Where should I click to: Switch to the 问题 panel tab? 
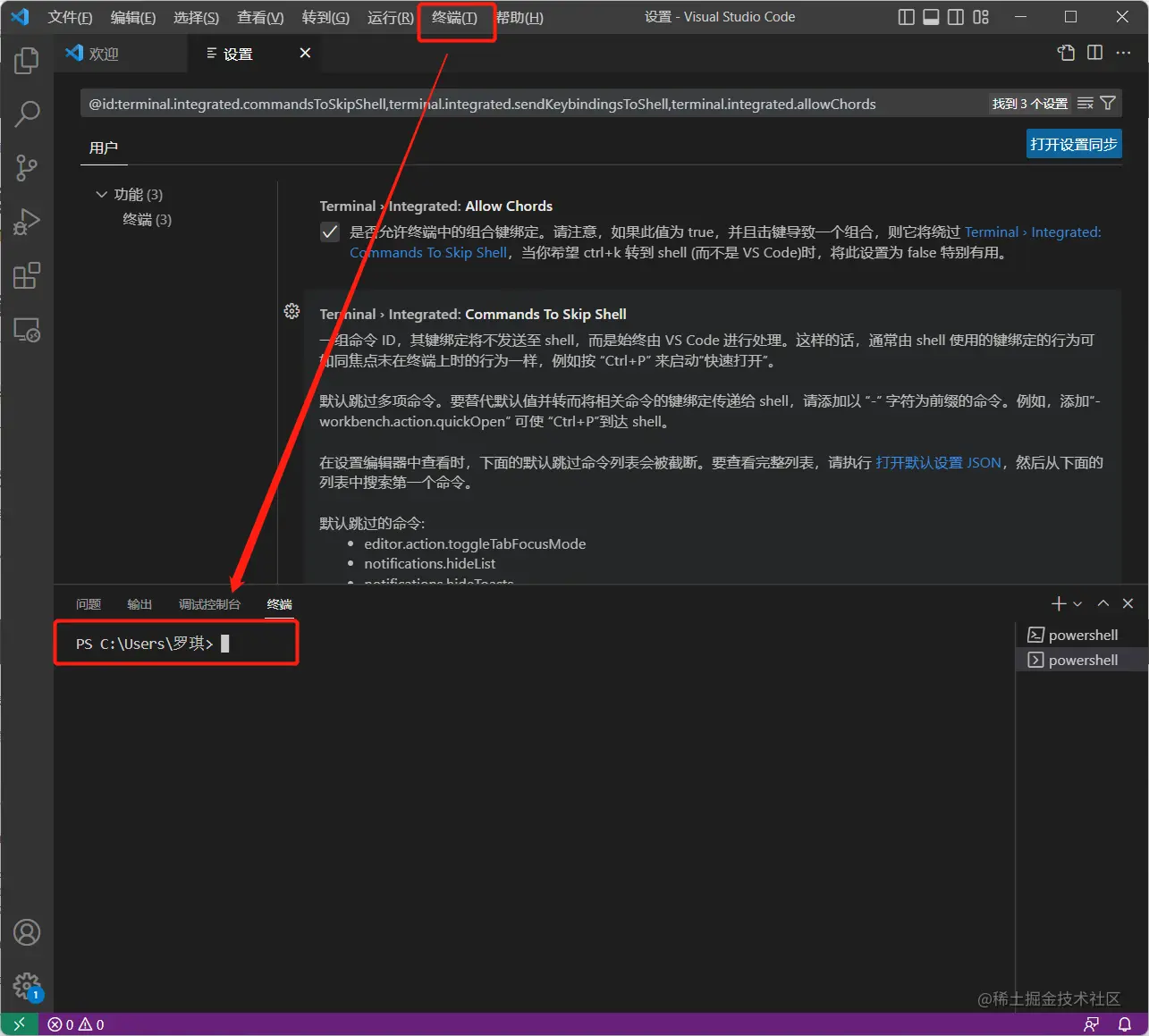[x=89, y=604]
